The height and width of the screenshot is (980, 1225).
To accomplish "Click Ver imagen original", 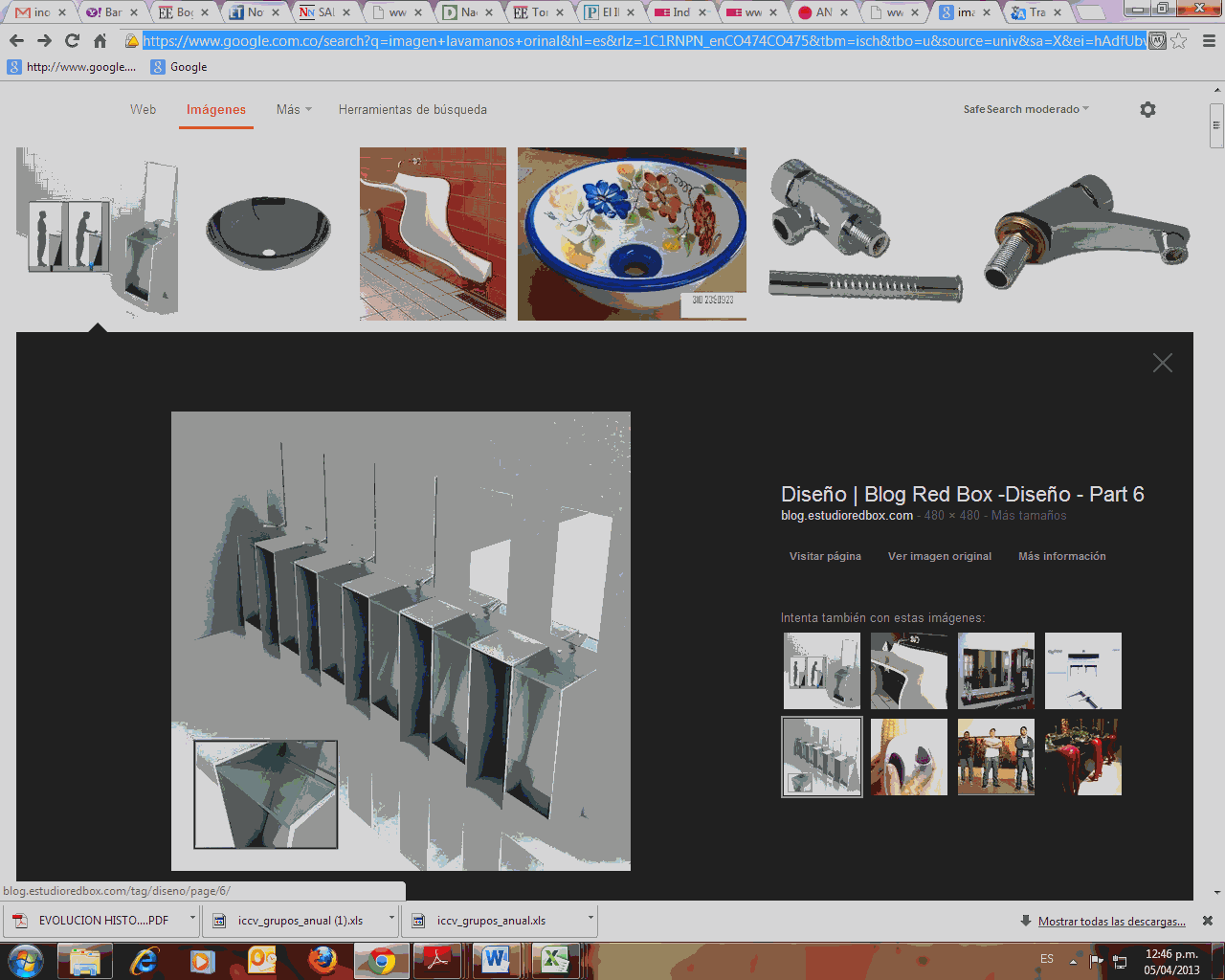I will 939,556.
